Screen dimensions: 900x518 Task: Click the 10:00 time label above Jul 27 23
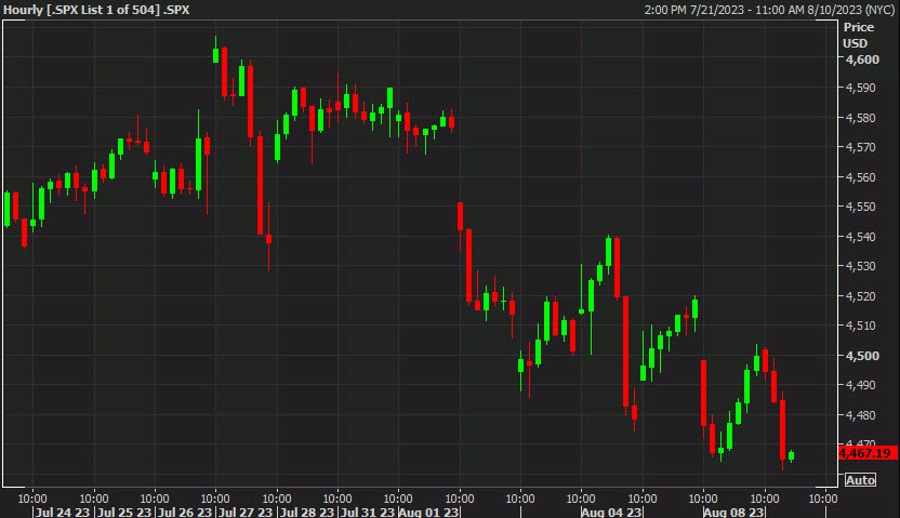(x=215, y=498)
